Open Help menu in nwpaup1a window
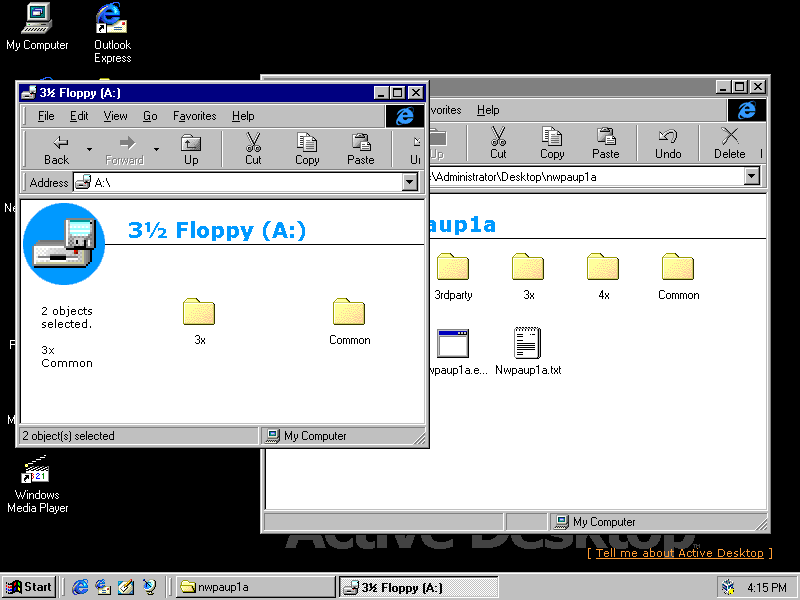This screenshot has height=600, width=800. (488, 110)
